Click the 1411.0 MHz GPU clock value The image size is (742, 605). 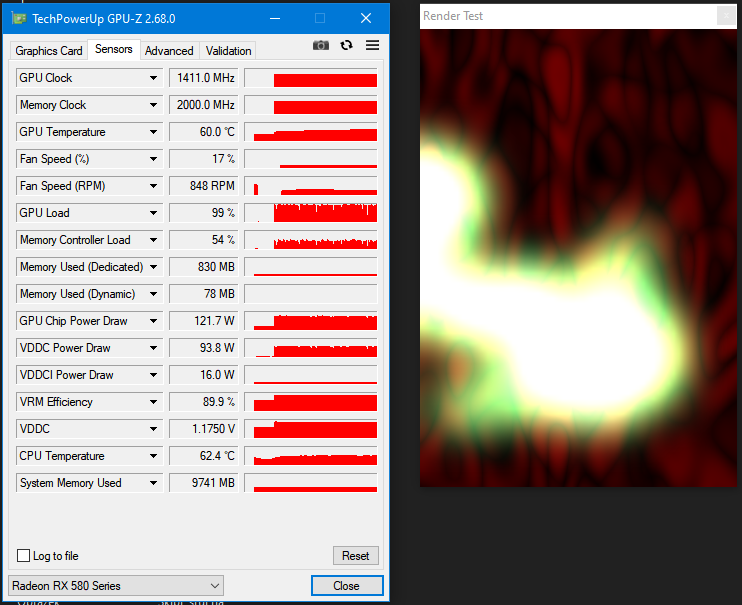(x=203, y=78)
